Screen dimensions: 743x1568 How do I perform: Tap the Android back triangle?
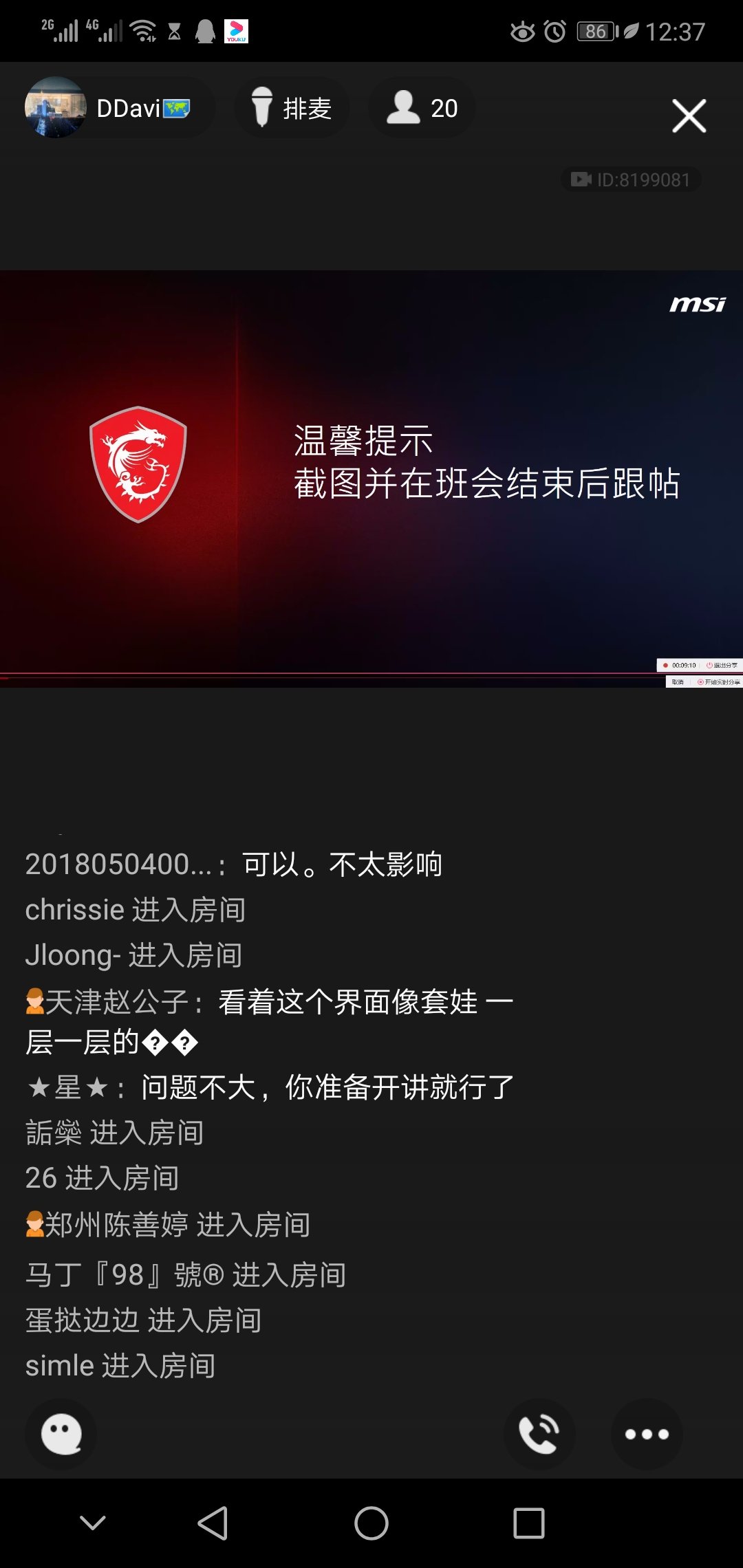(213, 1523)
